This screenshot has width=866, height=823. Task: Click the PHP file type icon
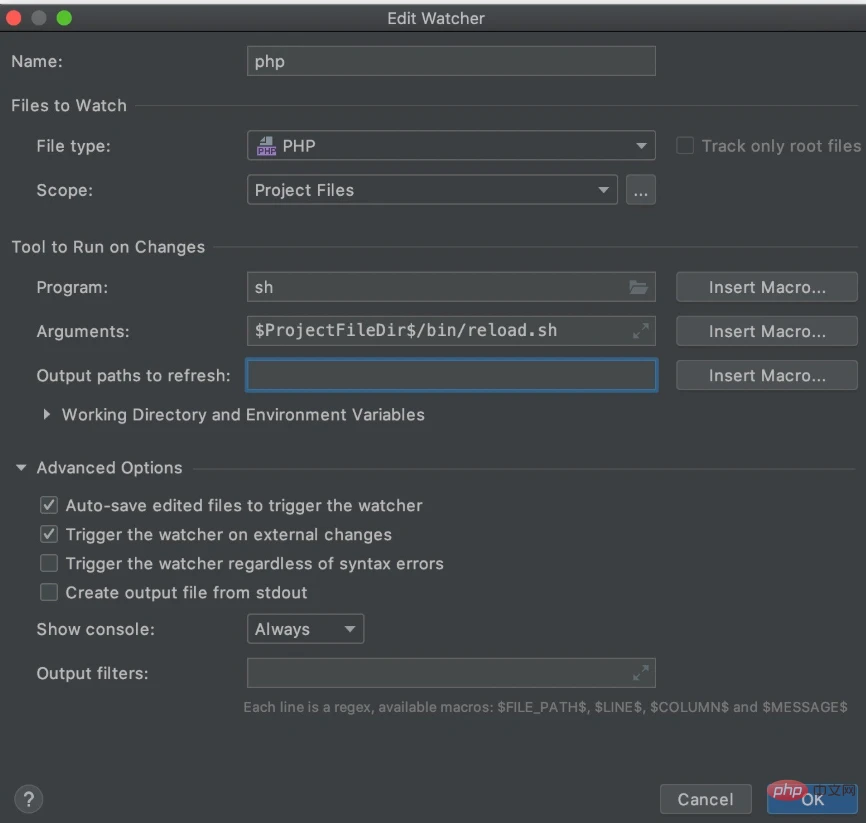pyautogui.click(x=266, y=146)
